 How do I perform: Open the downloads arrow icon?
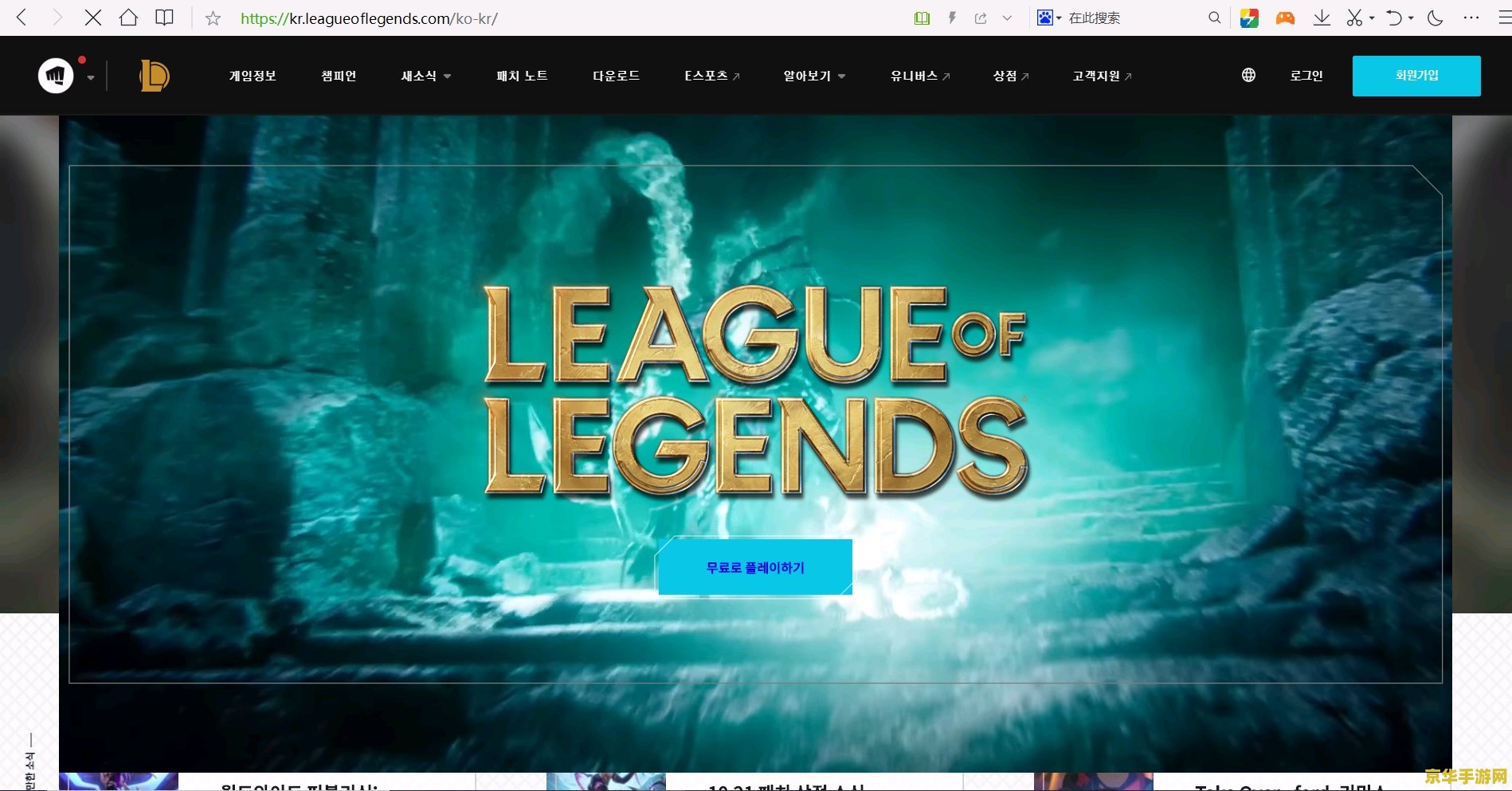point(1322,18)
